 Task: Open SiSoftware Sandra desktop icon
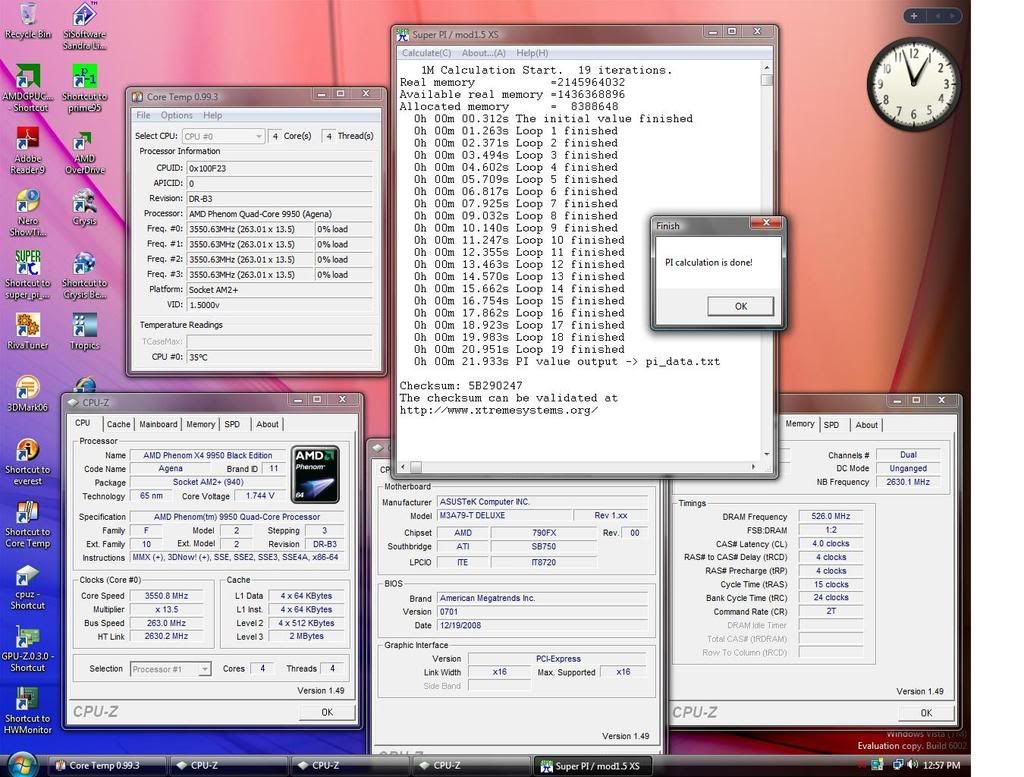click(x=85, y=26)
